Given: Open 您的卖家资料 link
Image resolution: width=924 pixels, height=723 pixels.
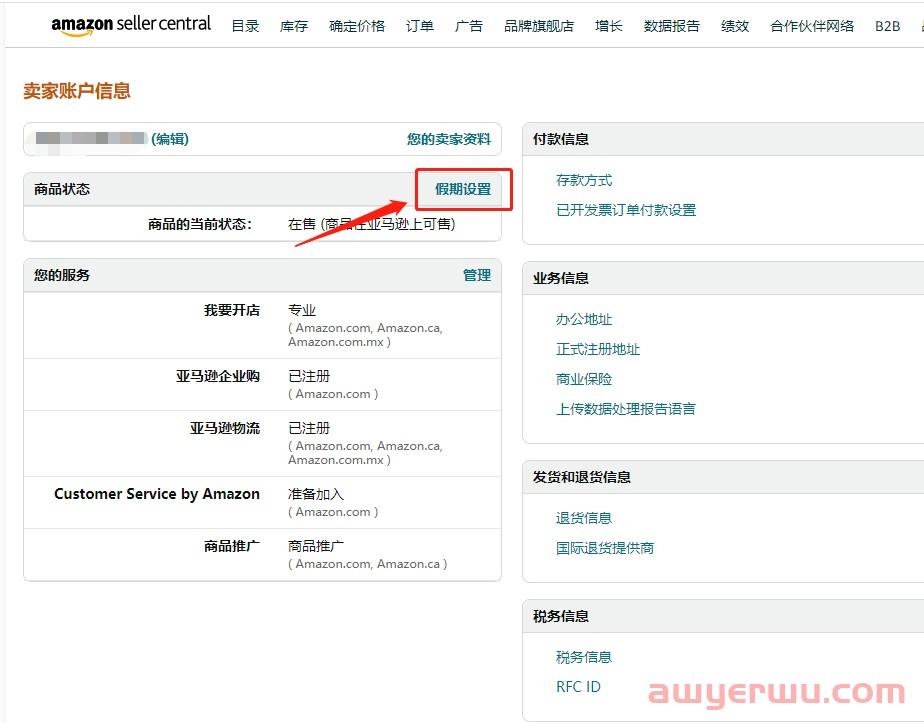Looking at the screenshot, I should tap(448, 139).
